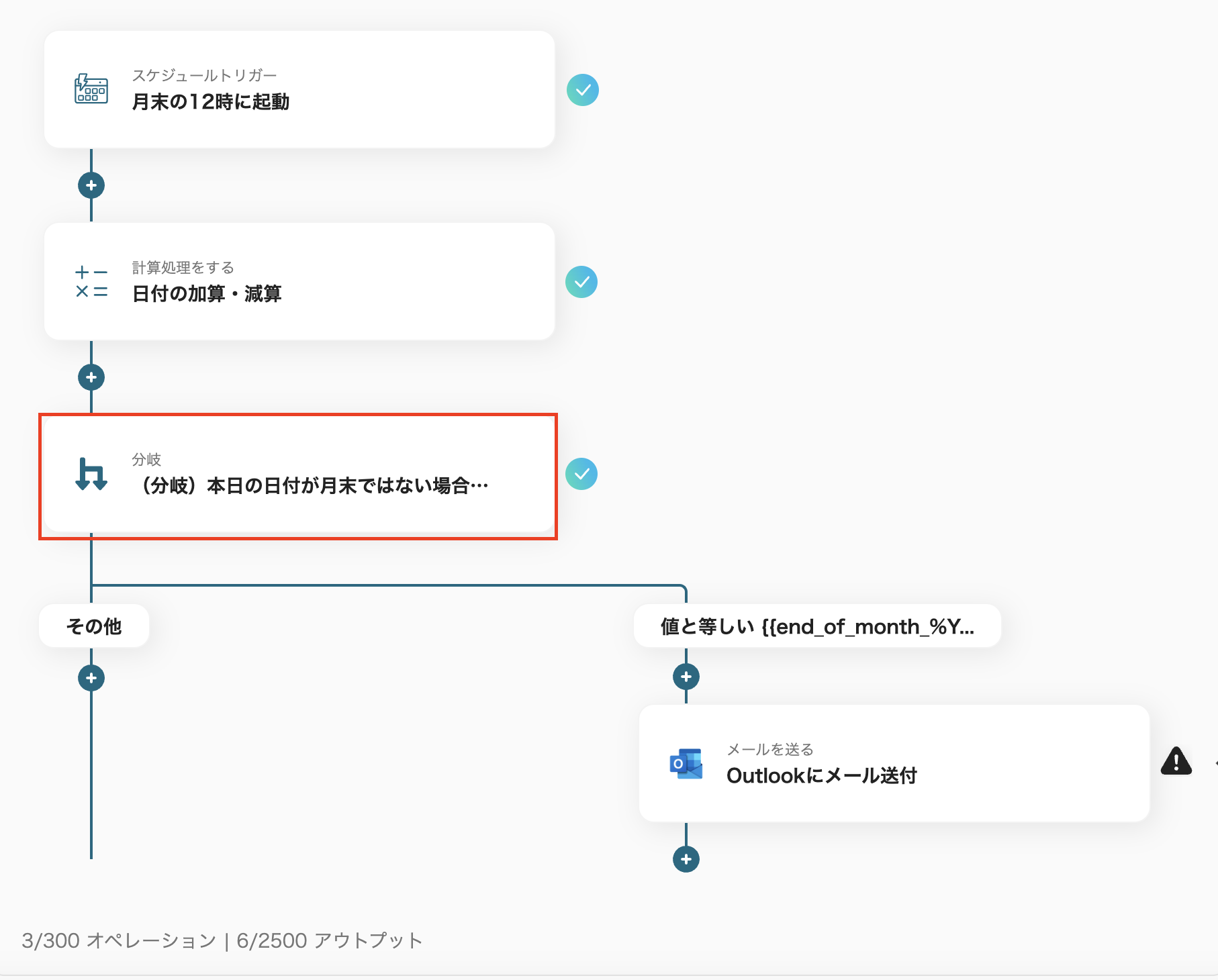Screen dimensions: 1218x980
Task: Add step under 値と等しい branch label
Action: click(686, 677)
